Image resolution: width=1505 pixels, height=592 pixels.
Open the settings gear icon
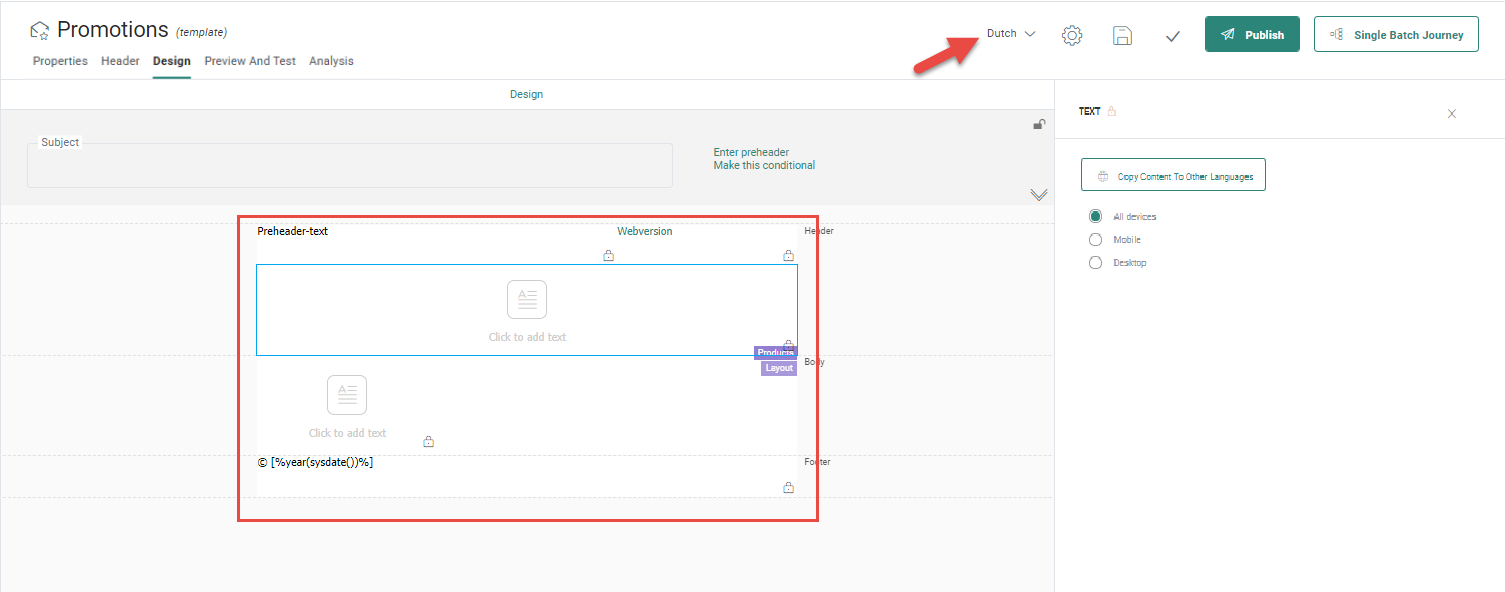[1071, 35]
